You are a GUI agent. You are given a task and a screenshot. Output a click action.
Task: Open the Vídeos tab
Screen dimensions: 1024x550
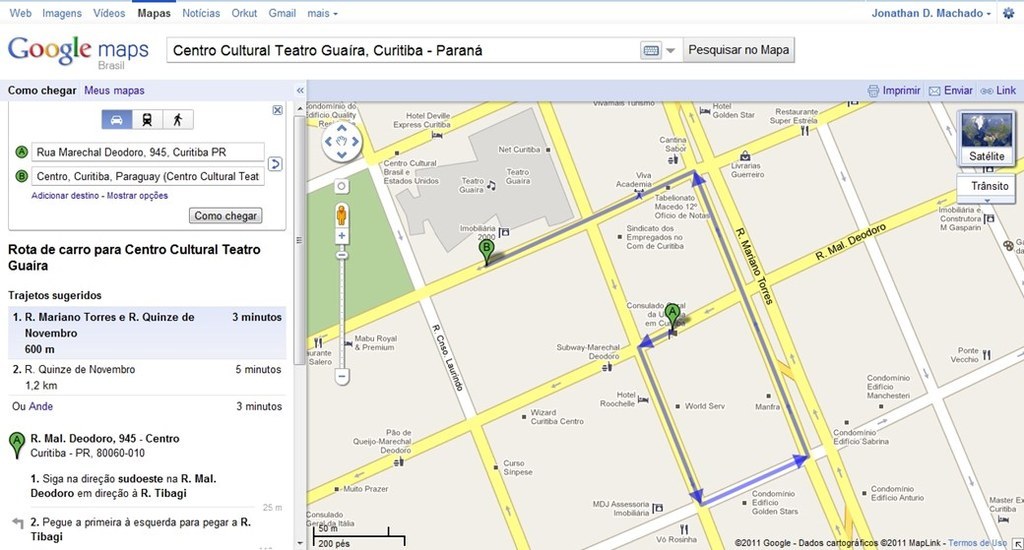tap(109, 13)
